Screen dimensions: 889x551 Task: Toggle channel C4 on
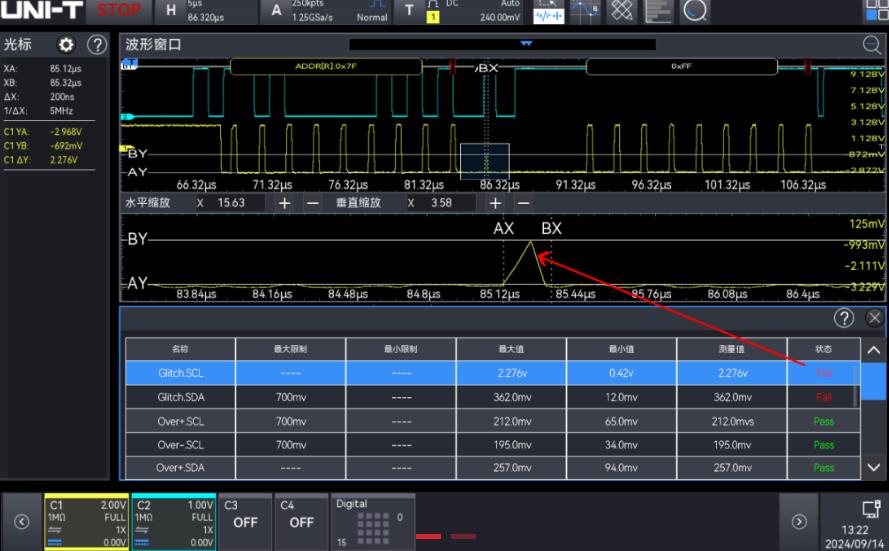coord(301,520)
